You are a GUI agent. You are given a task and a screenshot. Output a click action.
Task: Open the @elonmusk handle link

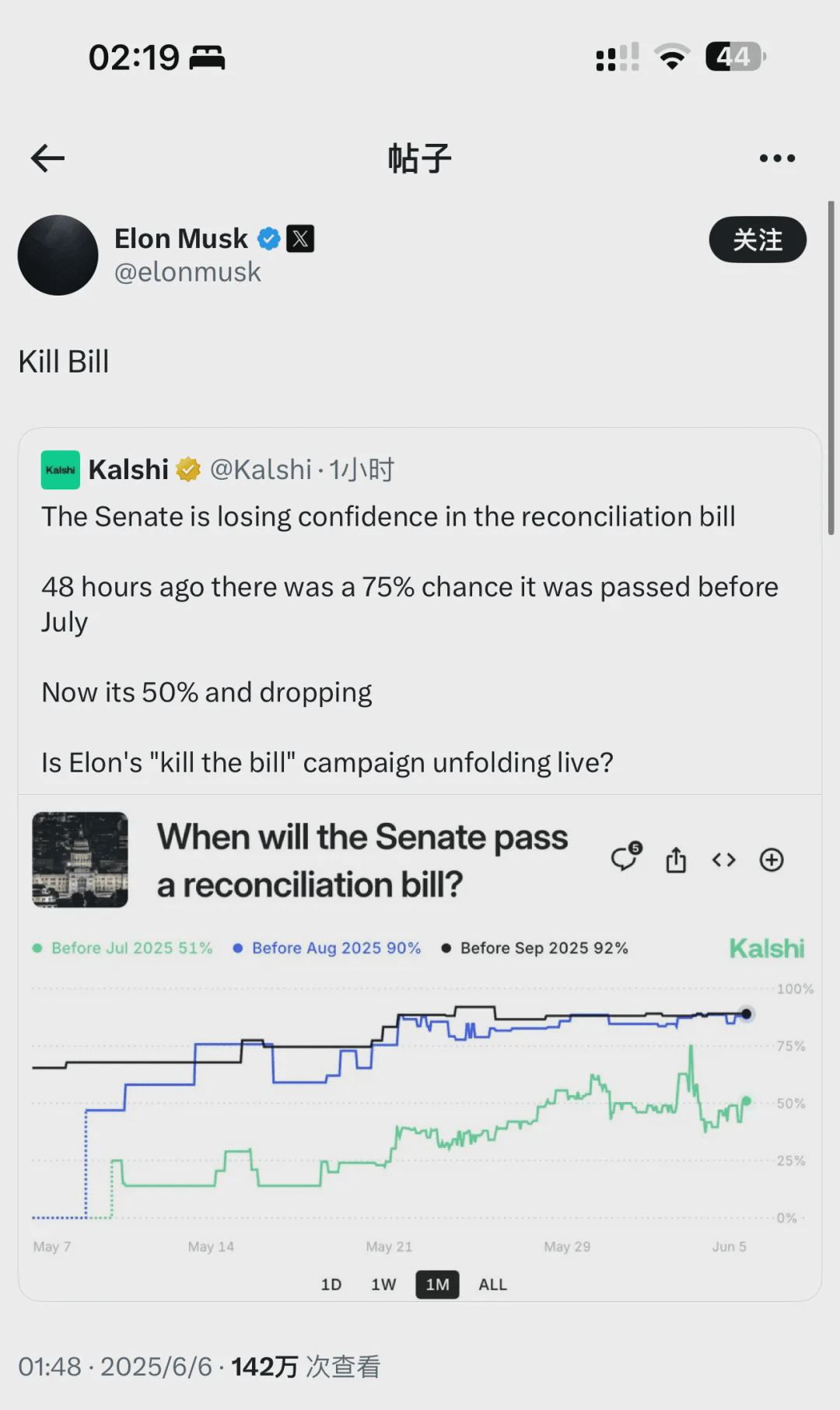coord(187,272)
